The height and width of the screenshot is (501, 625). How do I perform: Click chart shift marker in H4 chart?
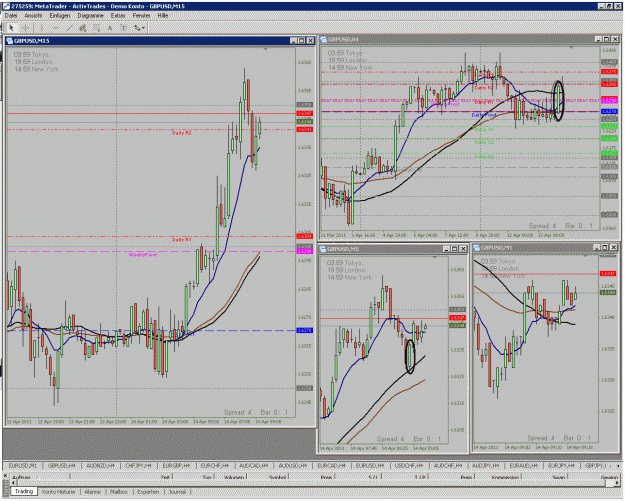572,48
